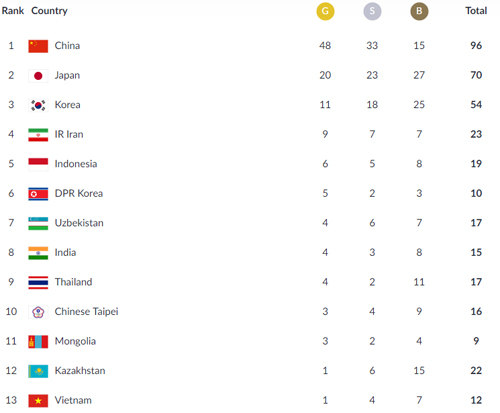Viewport: 500px width, 413px height.
Task: Click the Chinese Taipei emblem icon
Action: 38,312
